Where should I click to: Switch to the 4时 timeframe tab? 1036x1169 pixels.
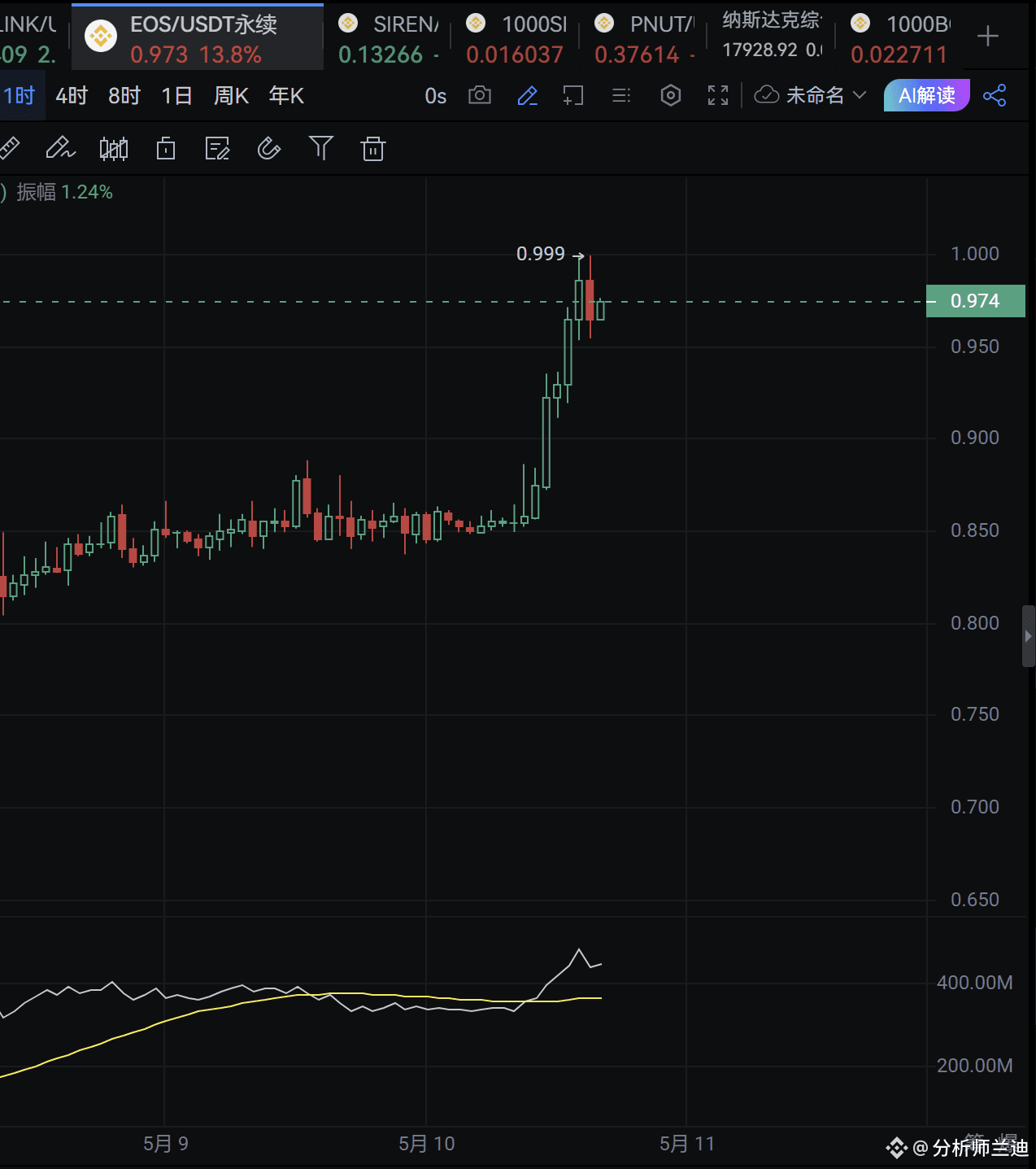(70, 95)
